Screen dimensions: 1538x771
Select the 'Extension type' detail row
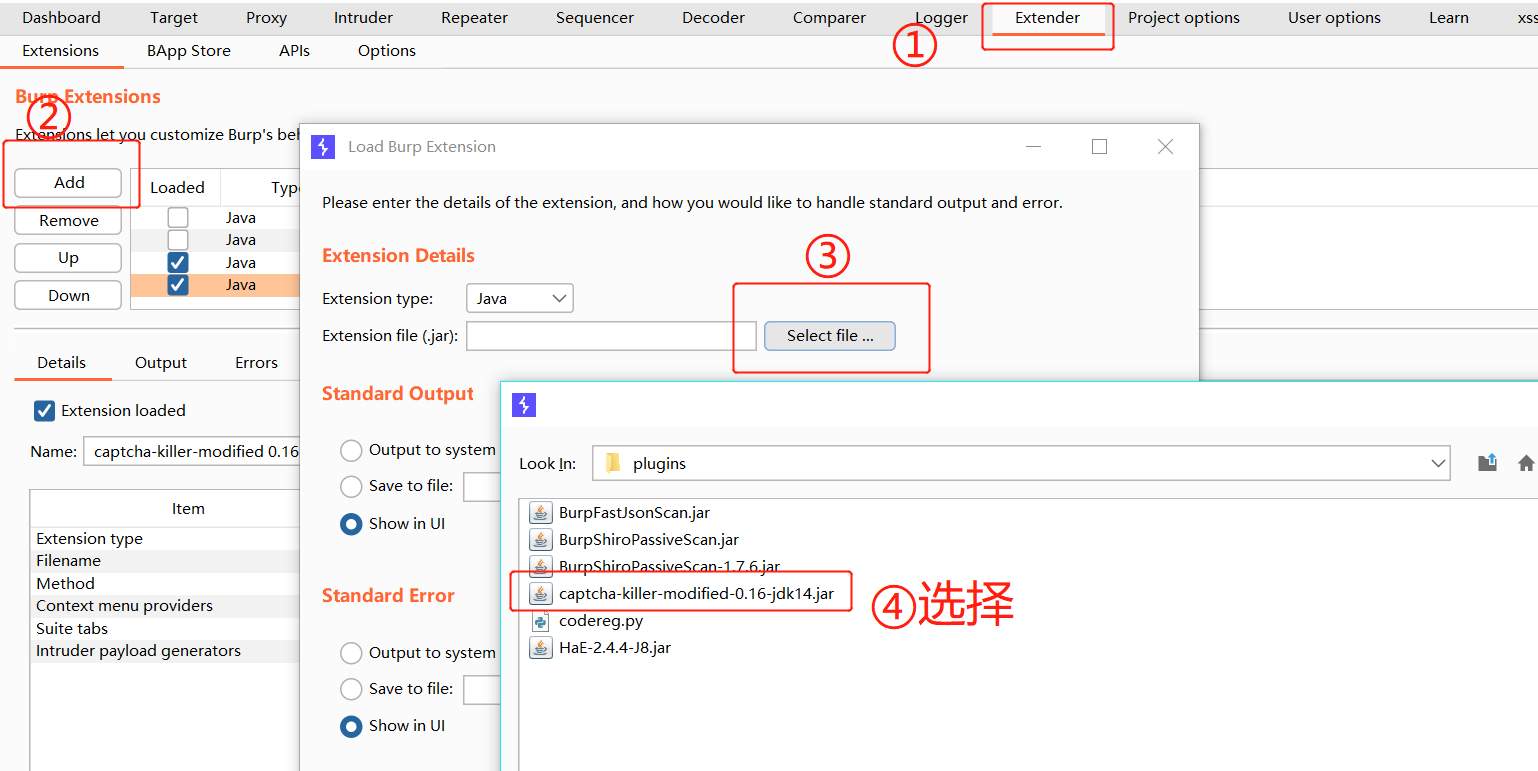(165, 539)
